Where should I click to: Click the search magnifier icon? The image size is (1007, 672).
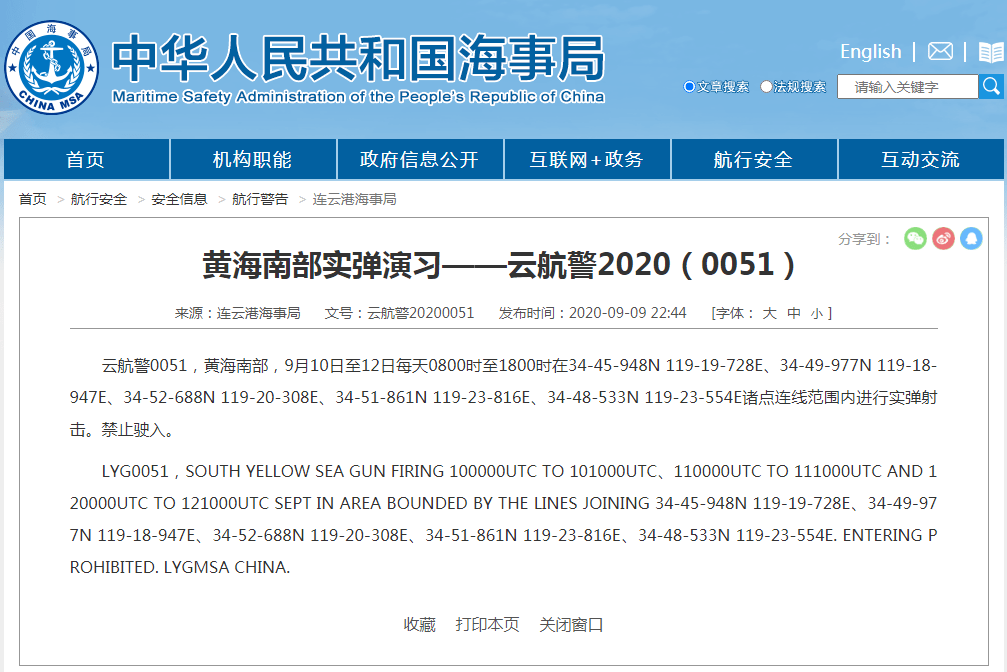tap(991, 86)
